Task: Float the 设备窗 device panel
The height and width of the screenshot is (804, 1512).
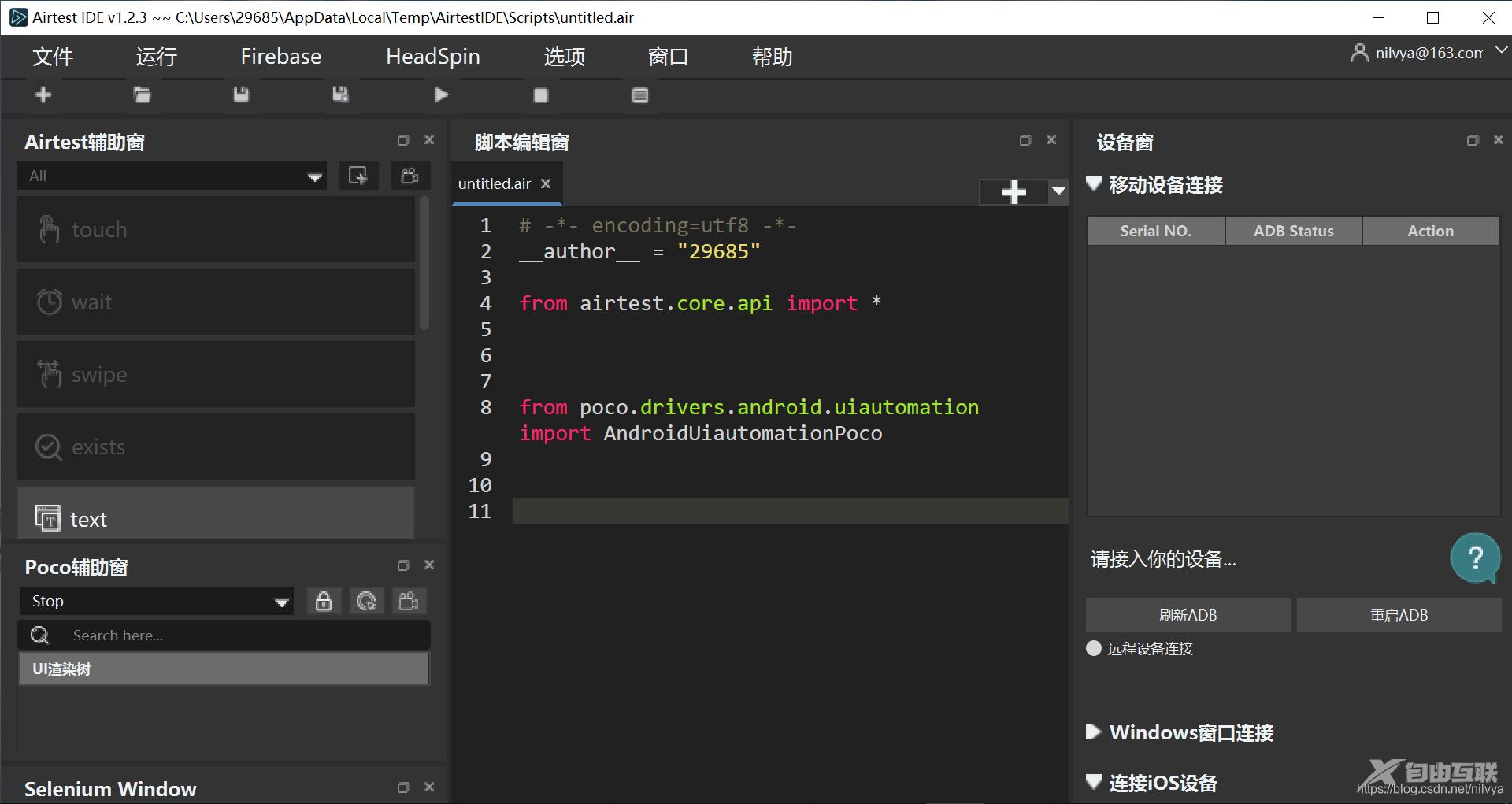Action: pos(1473,140)
